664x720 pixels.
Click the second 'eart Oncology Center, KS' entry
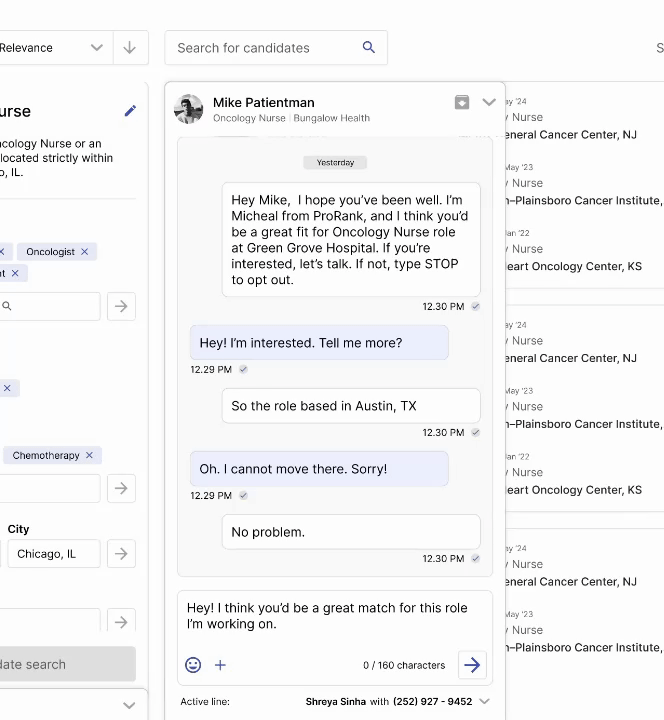(574, 490)
